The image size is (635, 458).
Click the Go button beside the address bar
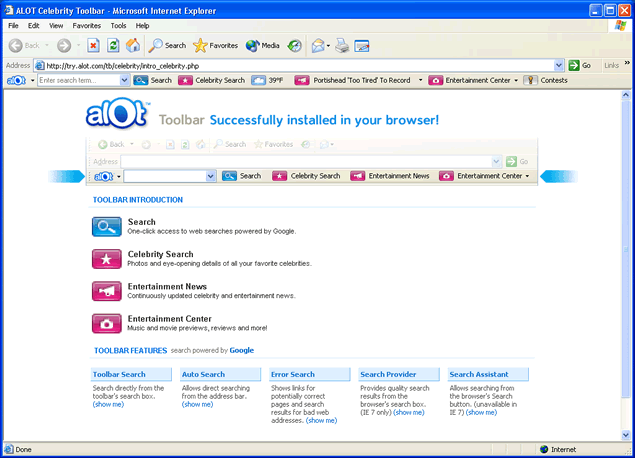click(x=580, y=65)
